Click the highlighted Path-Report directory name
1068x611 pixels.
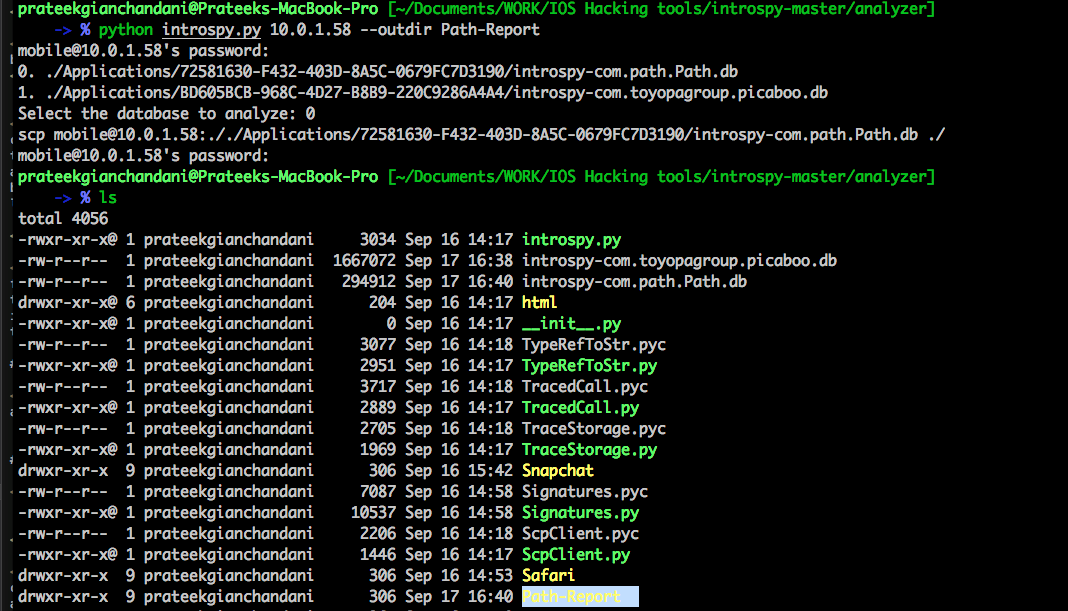(x=571, y=597)
